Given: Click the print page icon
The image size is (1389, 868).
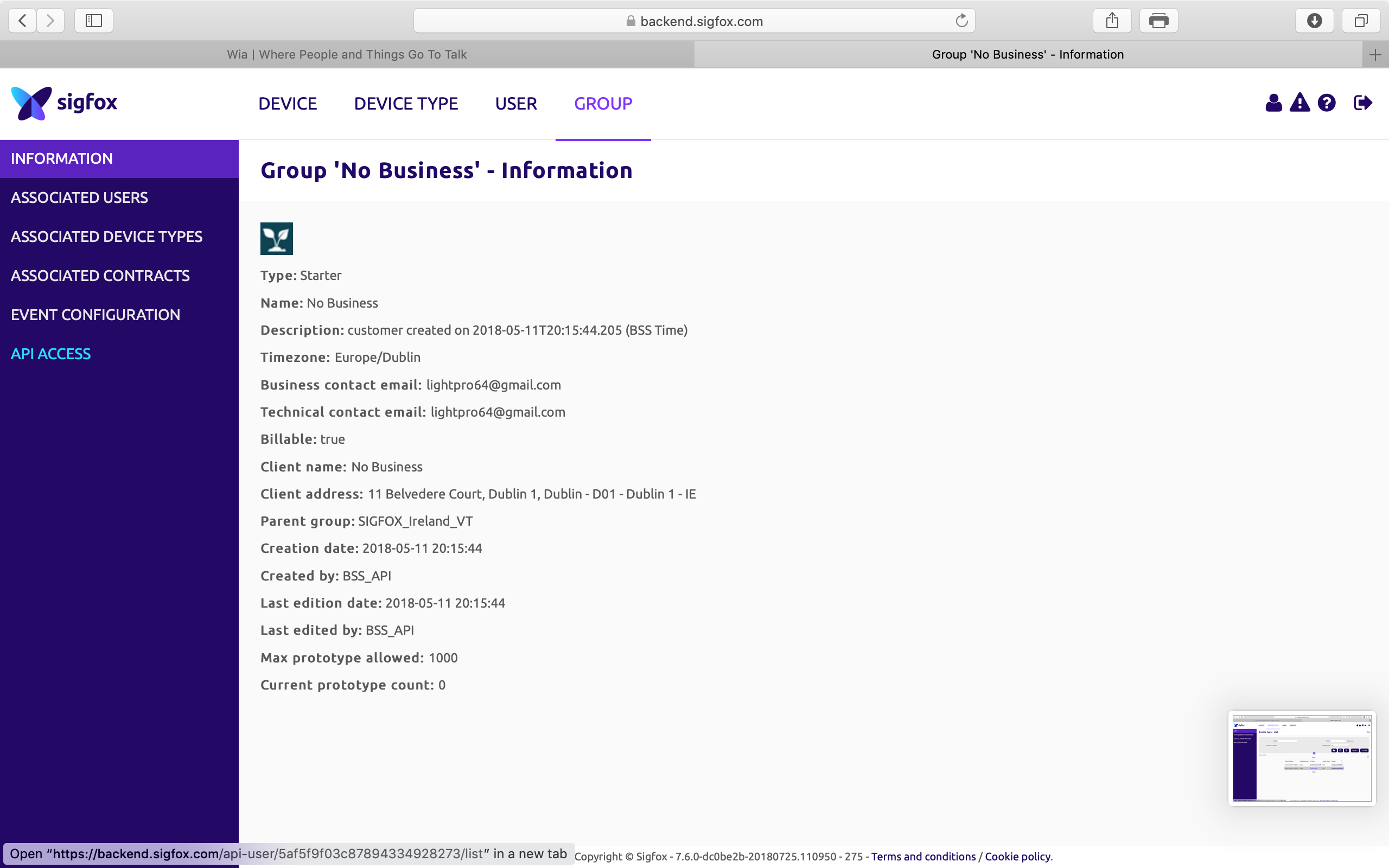Looking at the screenshot, I should pos(1158,21).
